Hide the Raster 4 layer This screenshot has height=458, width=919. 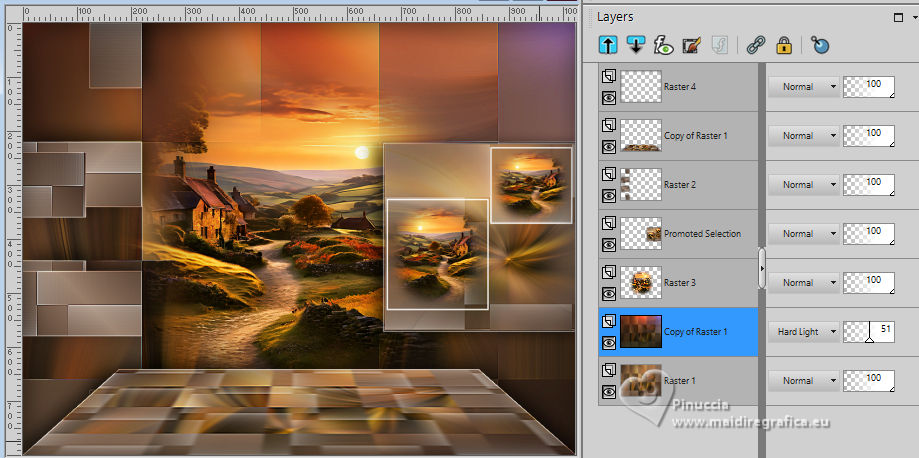pyautogui.click(x=608, y=97)
